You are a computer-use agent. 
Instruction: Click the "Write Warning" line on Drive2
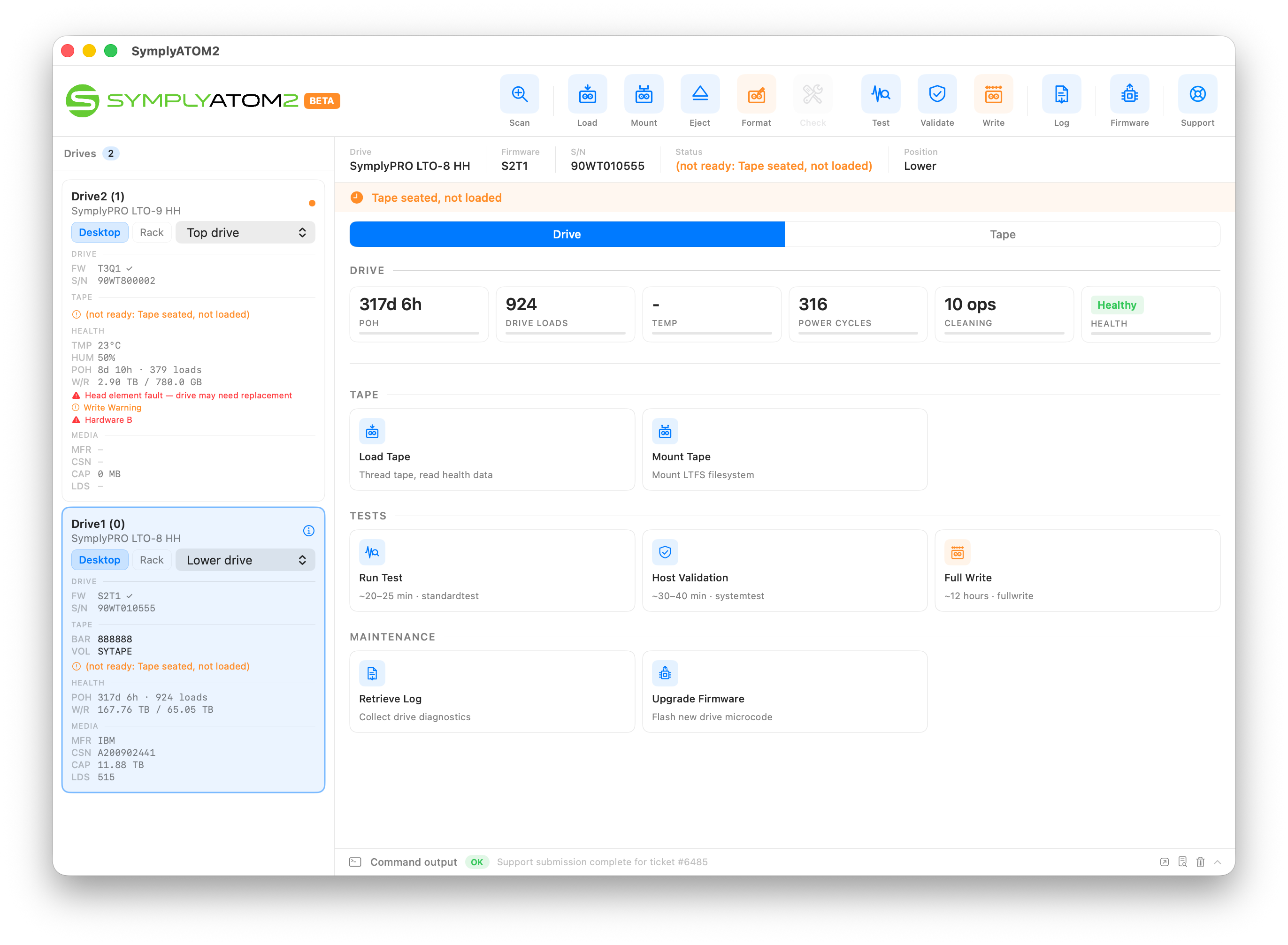107,408
